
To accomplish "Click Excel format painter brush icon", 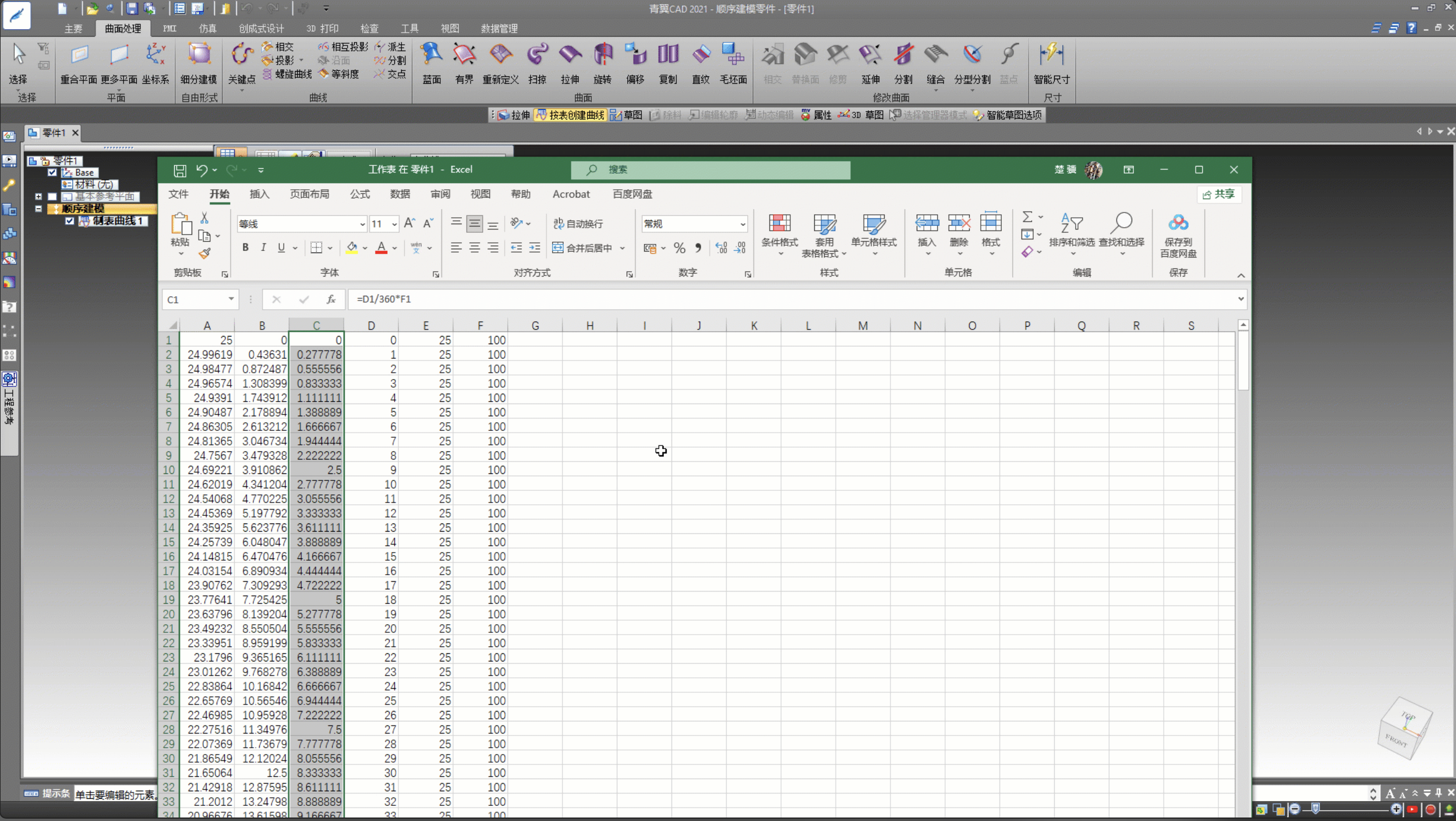I will (204, 253).
